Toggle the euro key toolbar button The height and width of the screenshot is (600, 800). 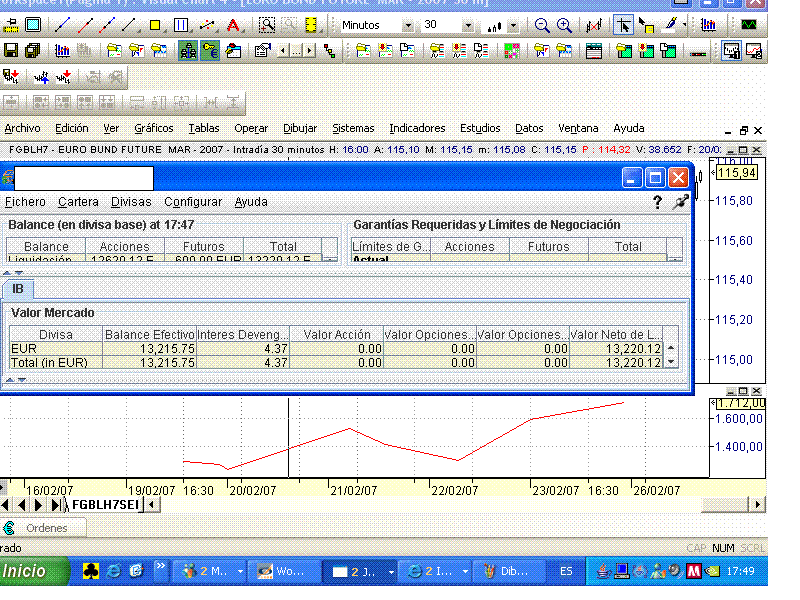(209, 50)
